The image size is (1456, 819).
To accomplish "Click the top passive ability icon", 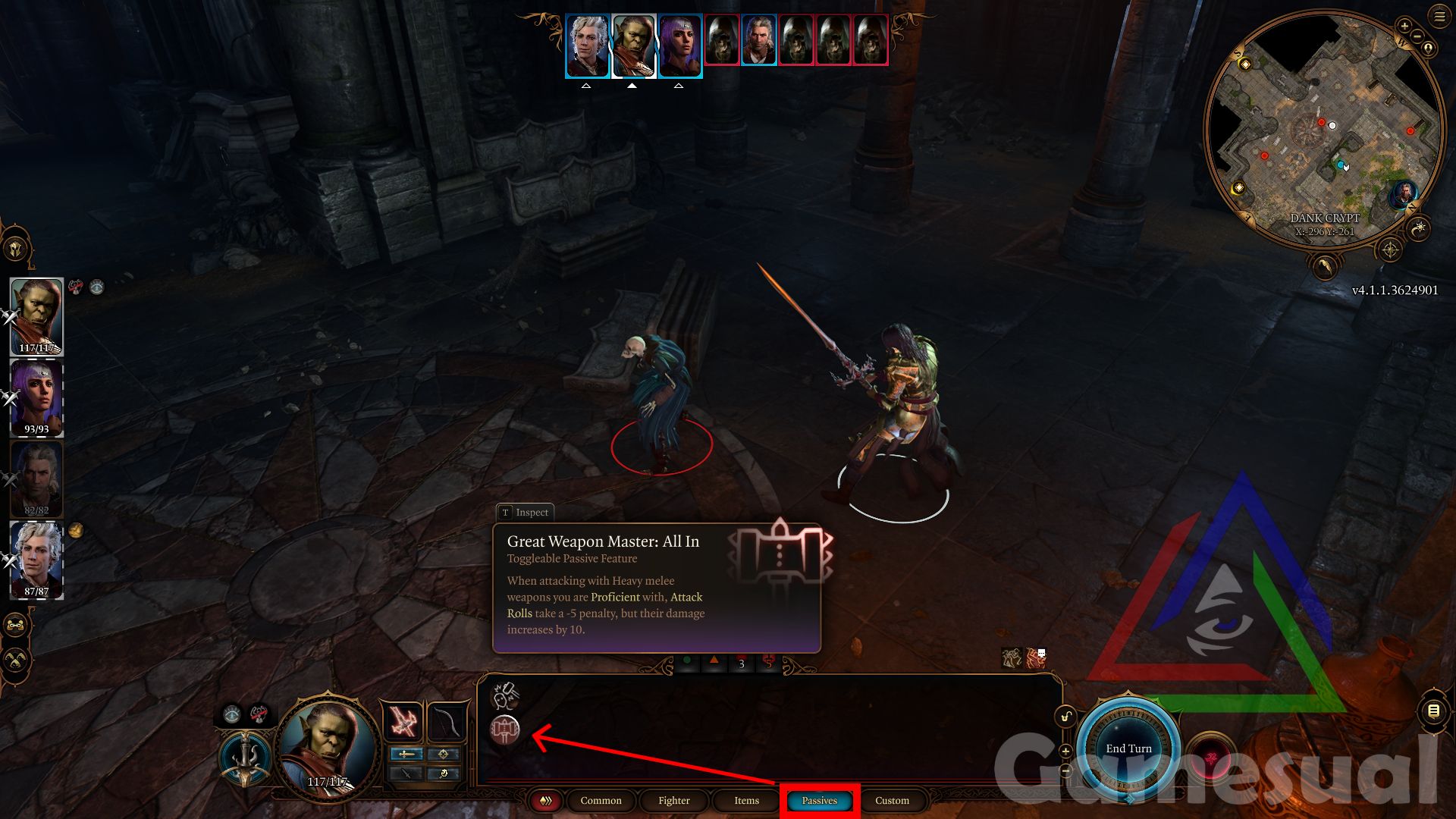I will (x=505, y=693).
